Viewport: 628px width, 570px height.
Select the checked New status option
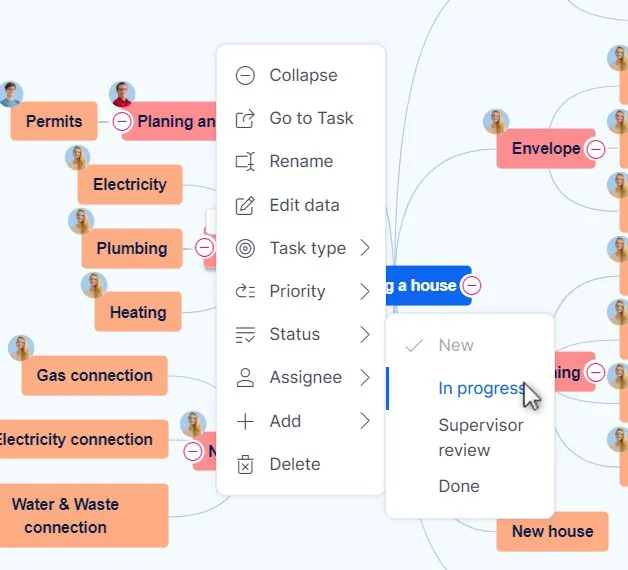tap(455, 345)
